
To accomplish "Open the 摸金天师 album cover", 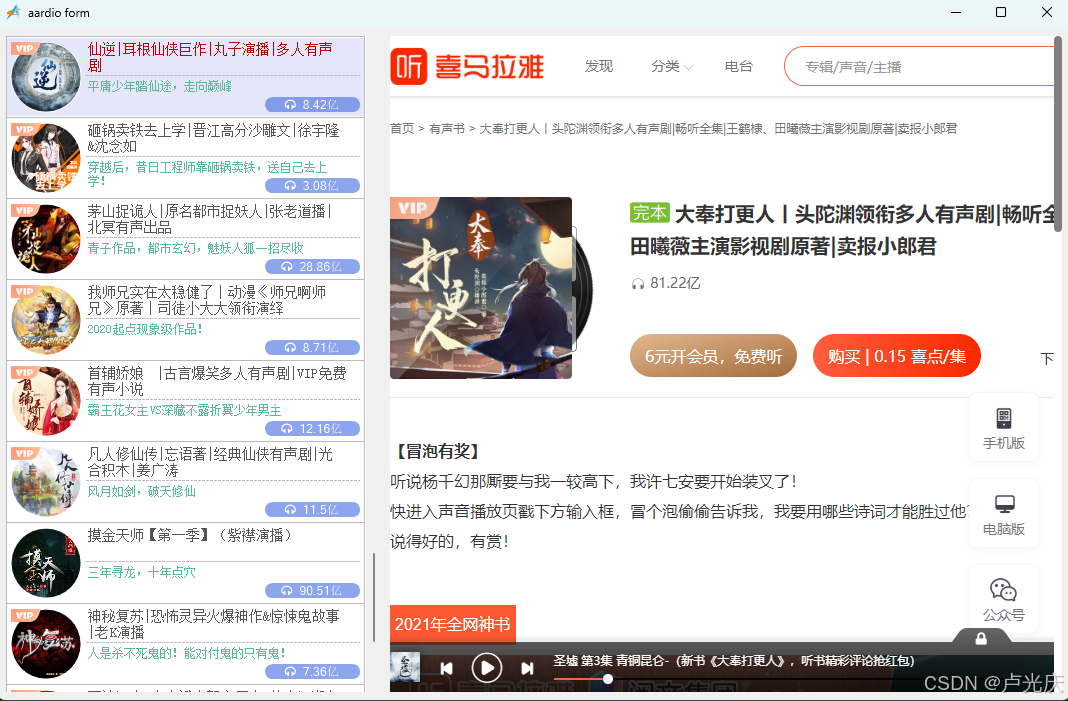I will point(46,563).
